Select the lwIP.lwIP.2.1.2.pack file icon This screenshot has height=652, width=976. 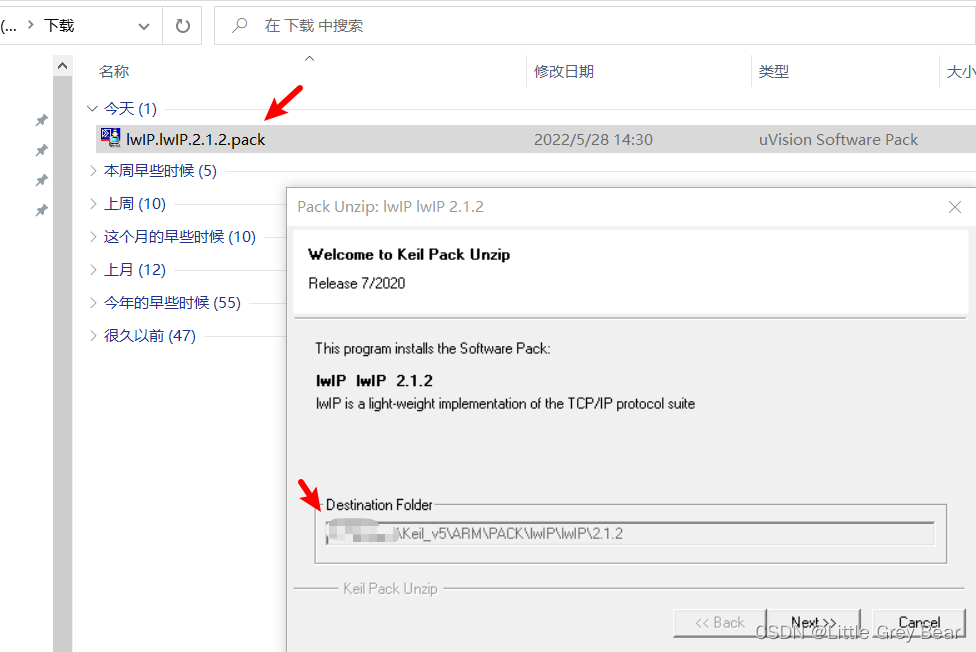coord(111,138)
